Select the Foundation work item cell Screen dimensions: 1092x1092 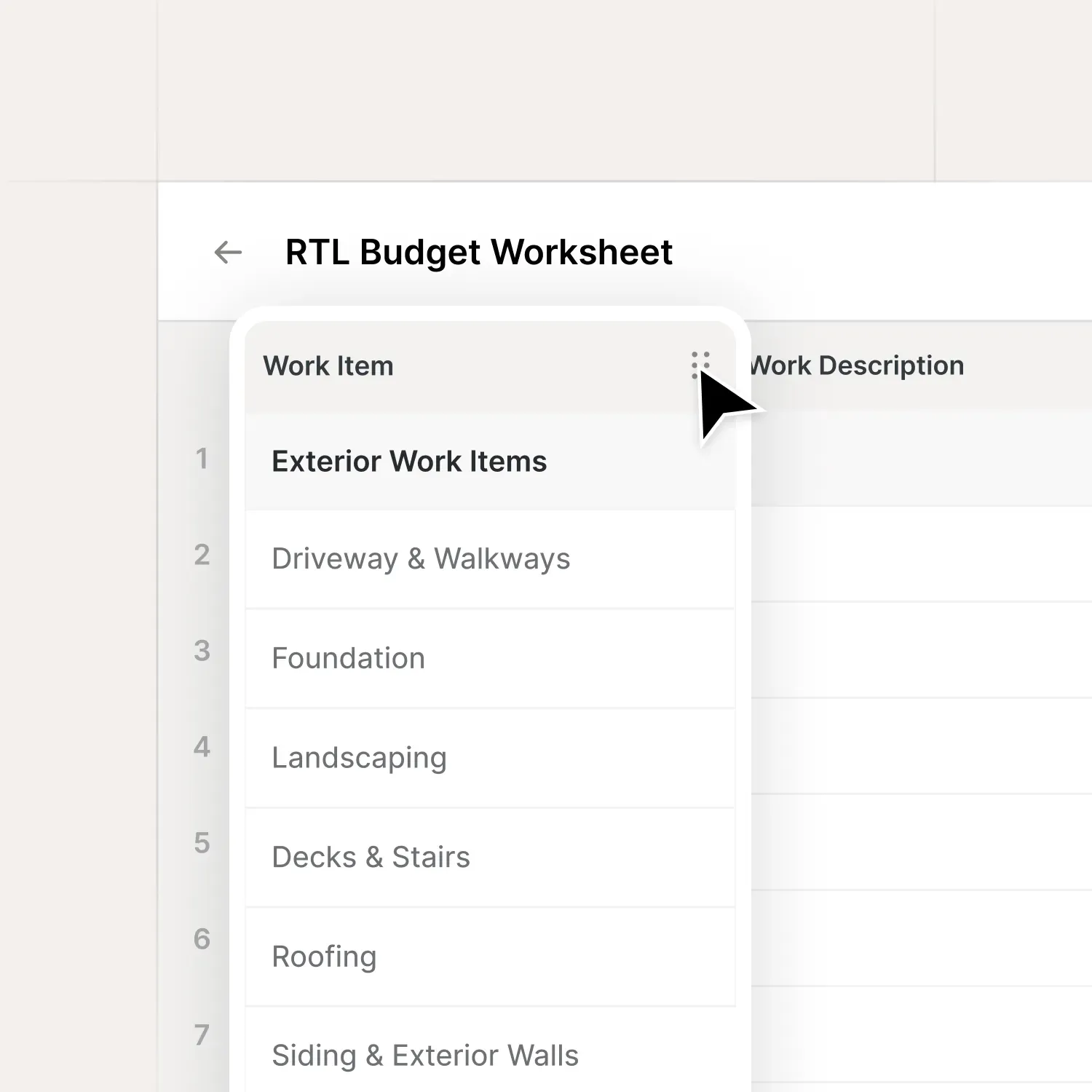coord(348,658)
